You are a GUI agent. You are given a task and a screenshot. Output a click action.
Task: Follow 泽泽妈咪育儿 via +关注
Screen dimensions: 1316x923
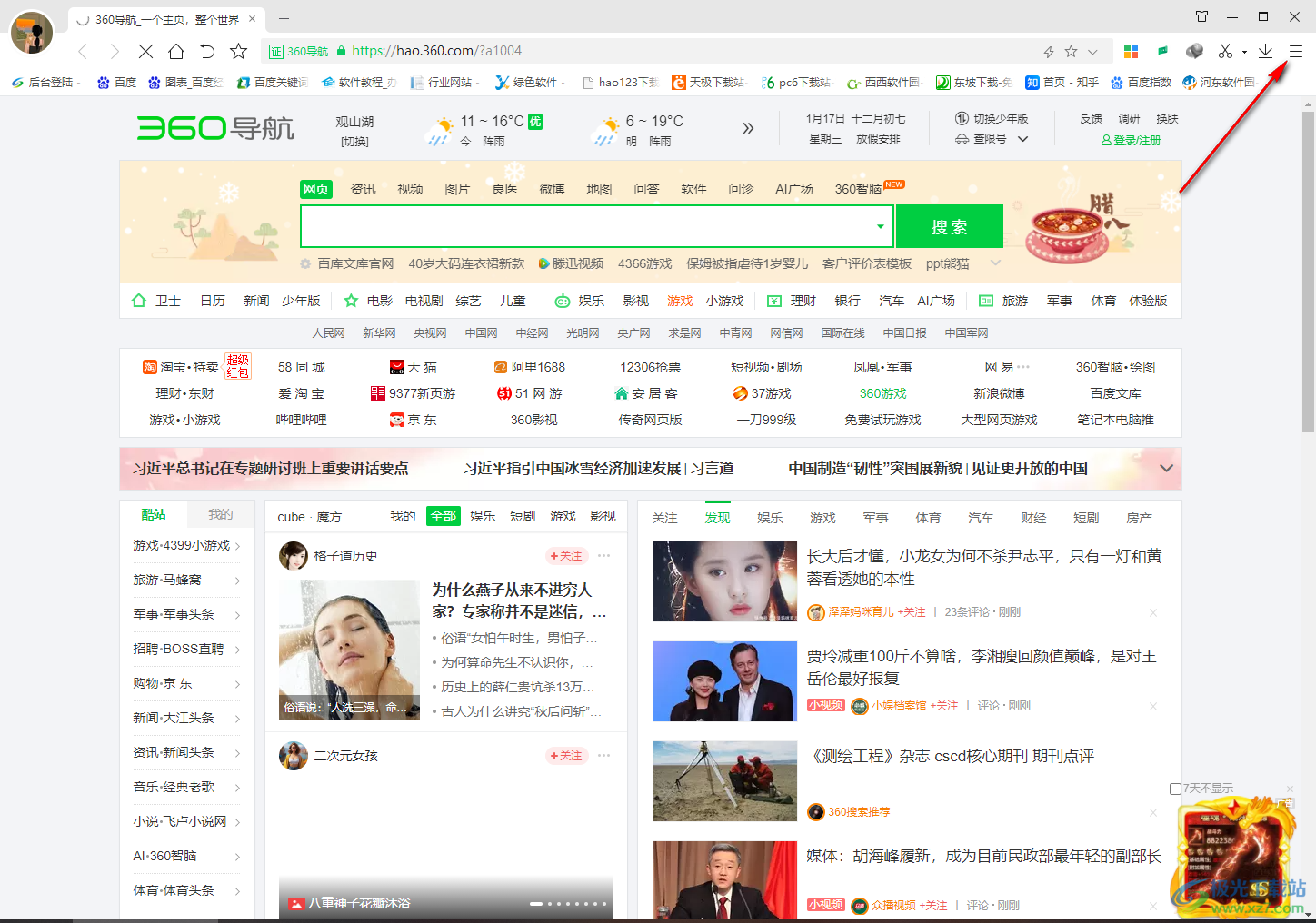(911, 612)
